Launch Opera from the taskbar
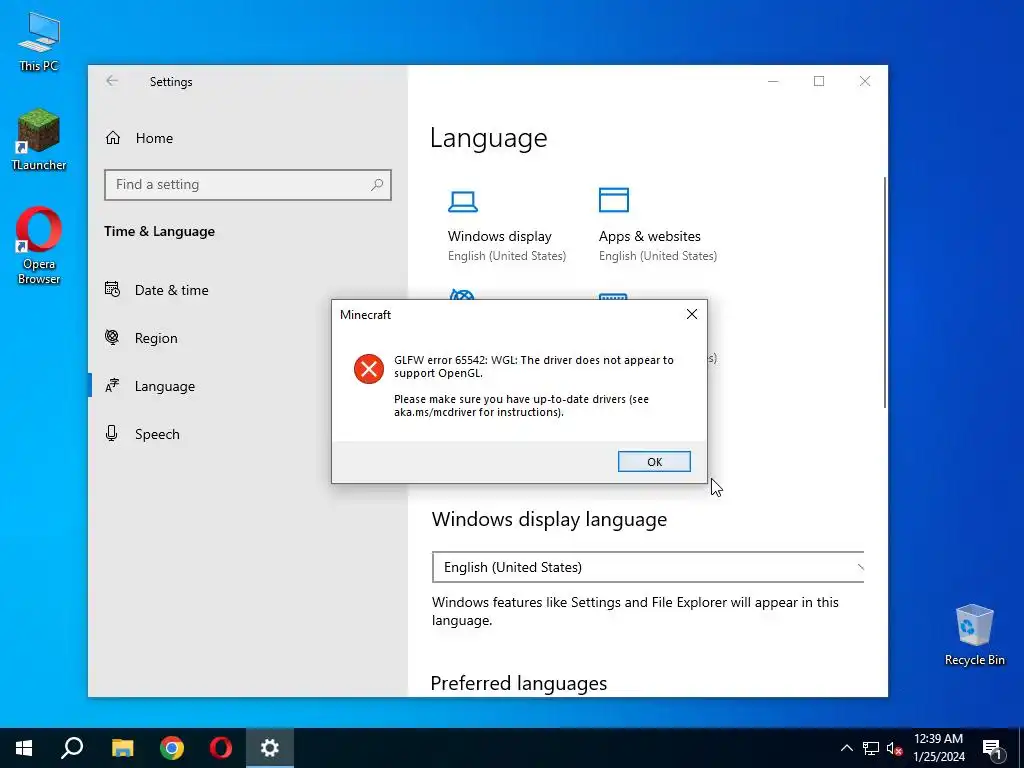1024x768 pixels. [x=221, y=748]
